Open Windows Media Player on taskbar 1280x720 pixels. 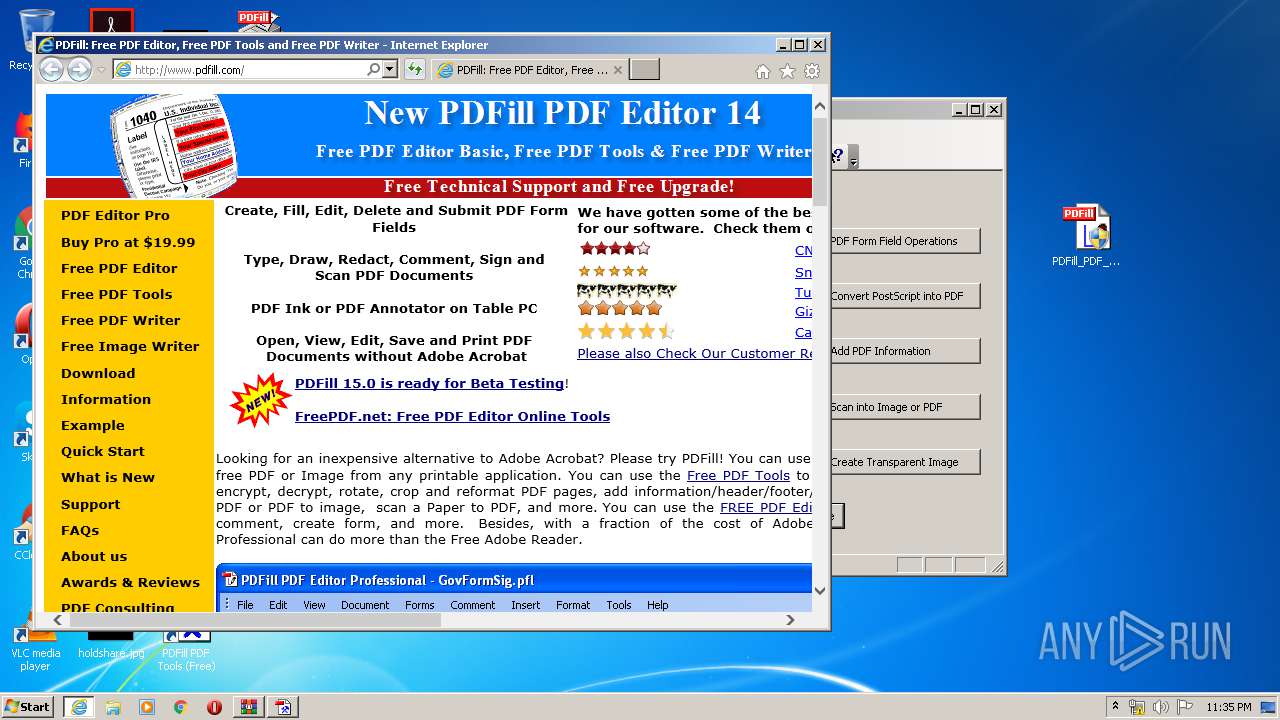(147, 707)
